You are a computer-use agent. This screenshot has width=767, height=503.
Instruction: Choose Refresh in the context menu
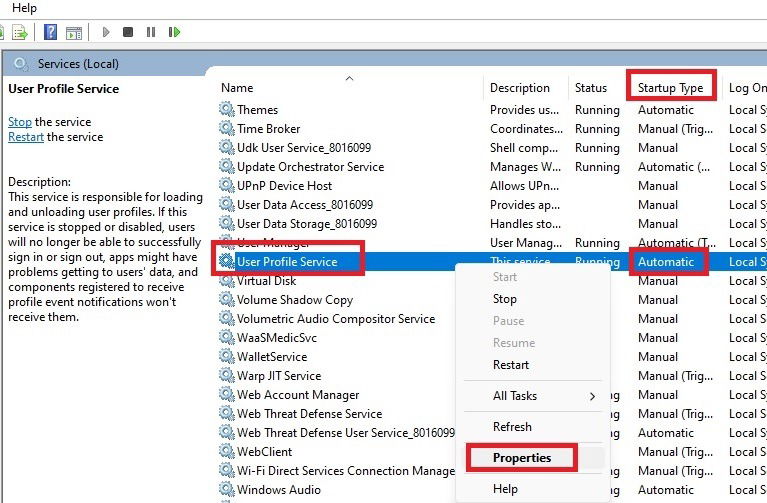[512, 427]
